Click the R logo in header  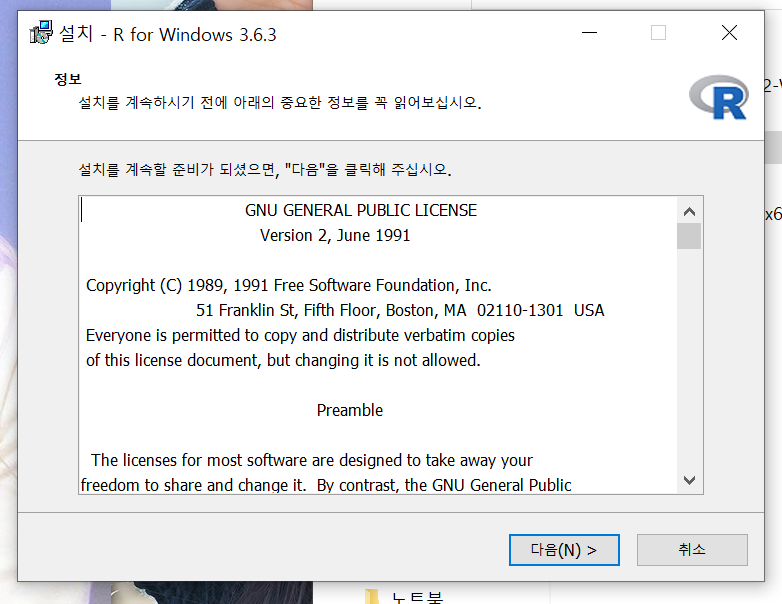coord(719,97)
